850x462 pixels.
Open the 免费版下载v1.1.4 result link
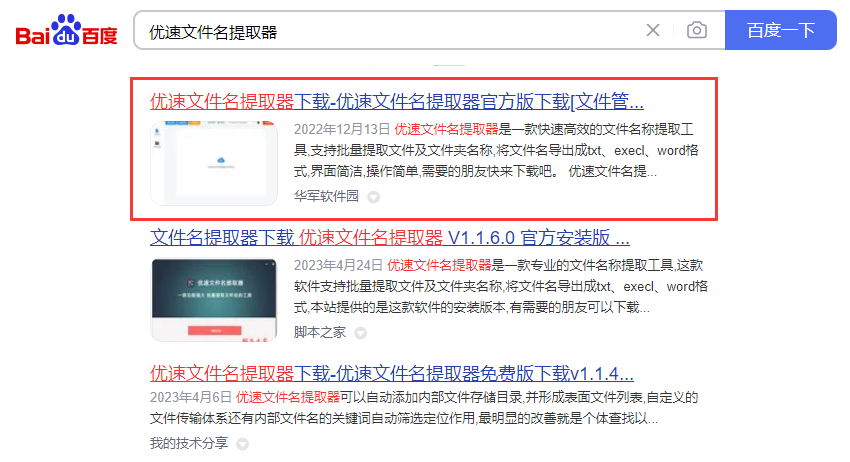pos(392,374)
